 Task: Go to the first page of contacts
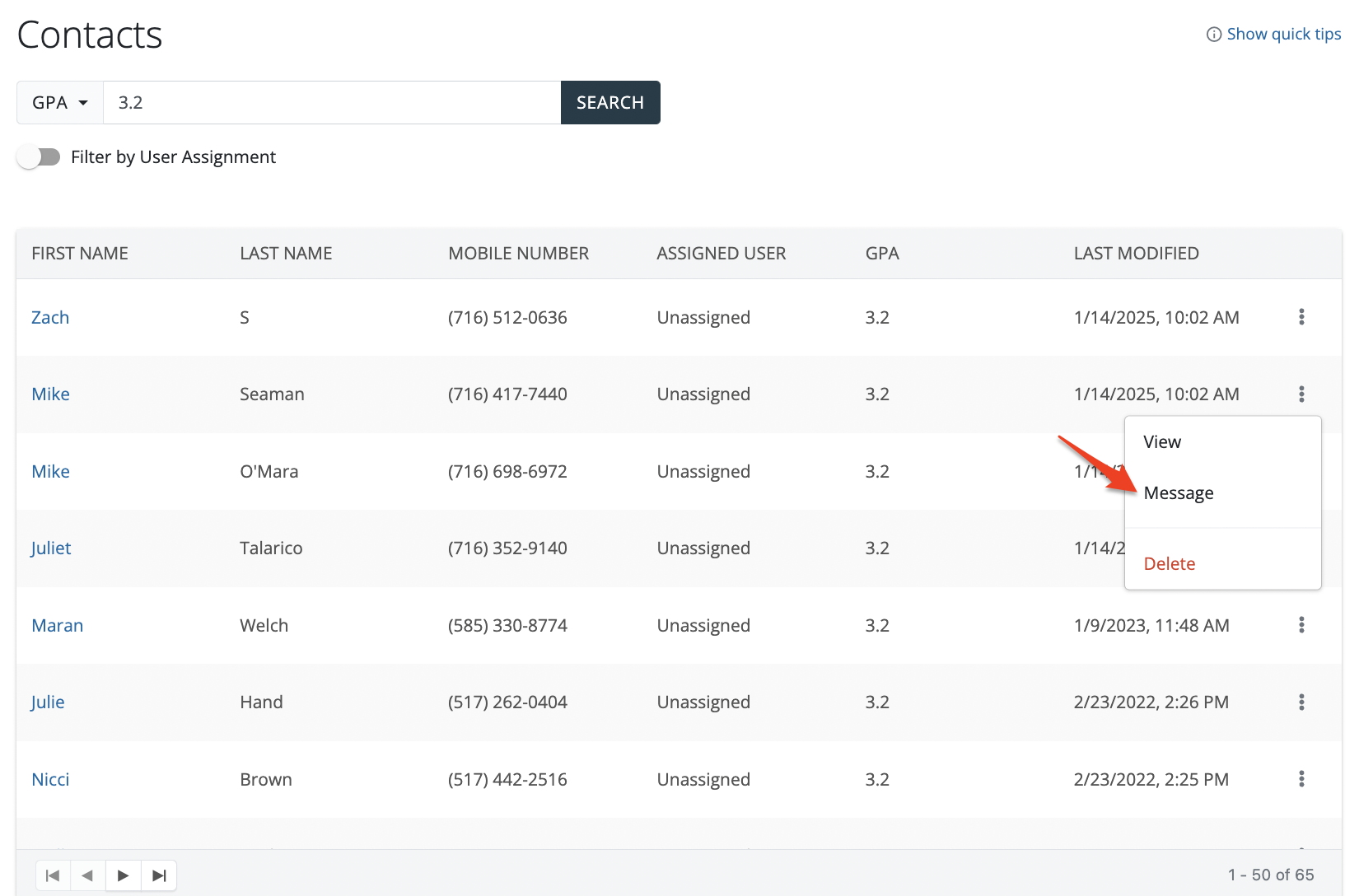(53, 875)
